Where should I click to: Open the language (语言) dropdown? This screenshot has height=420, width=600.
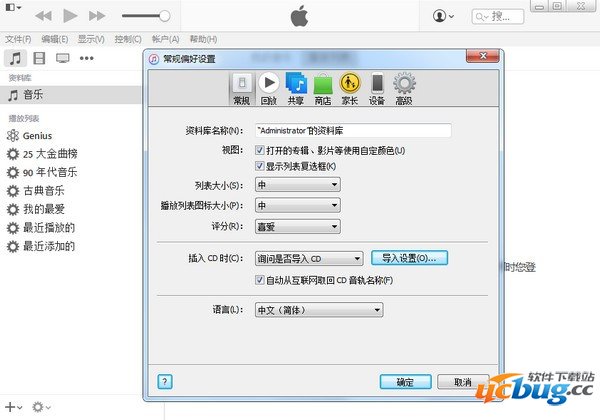click(319, 310)
